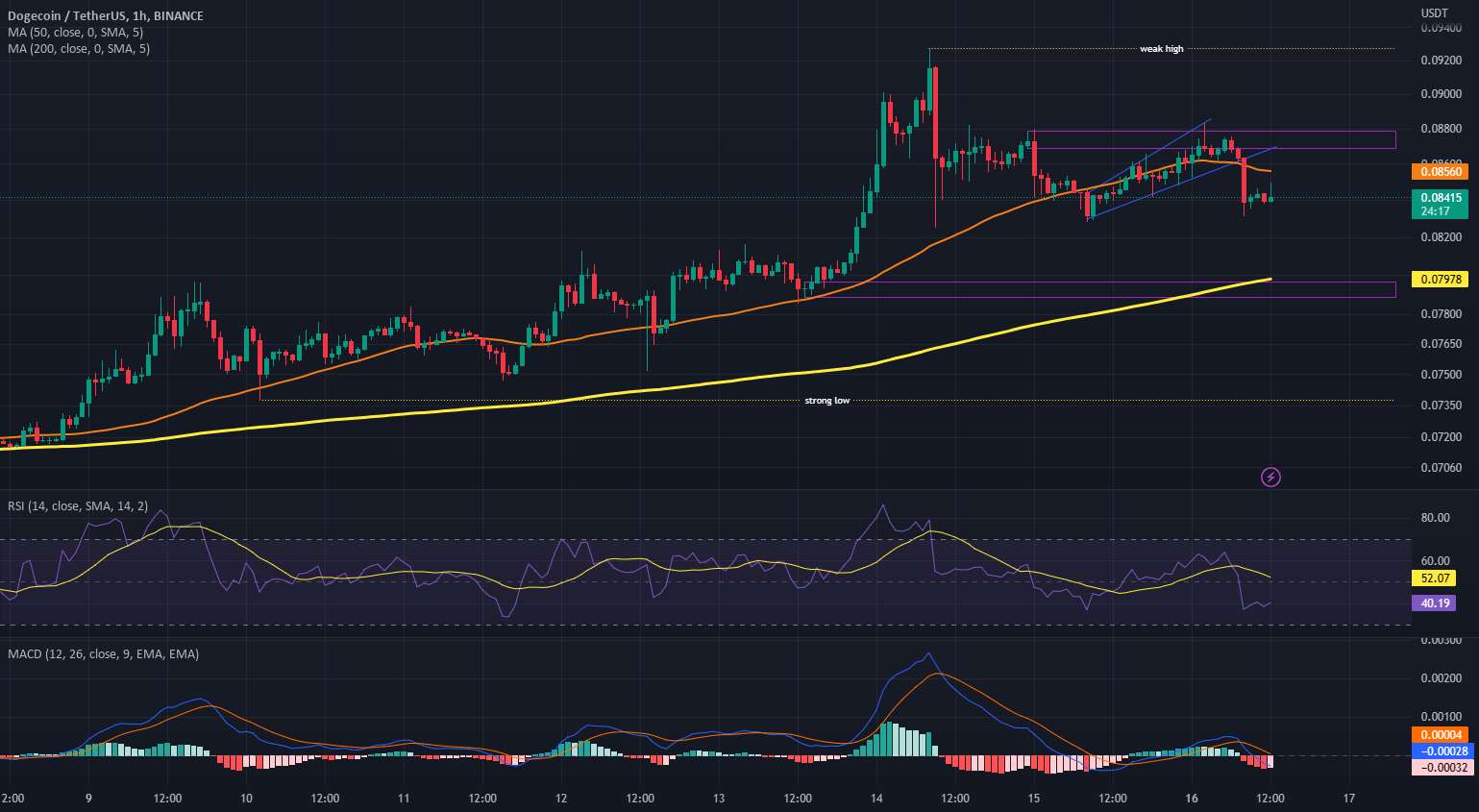Click the 0.09200 price axis tick
The height and width of the screenshot is (812, 1479).
pyautogui.click(x=1441, y=60)
